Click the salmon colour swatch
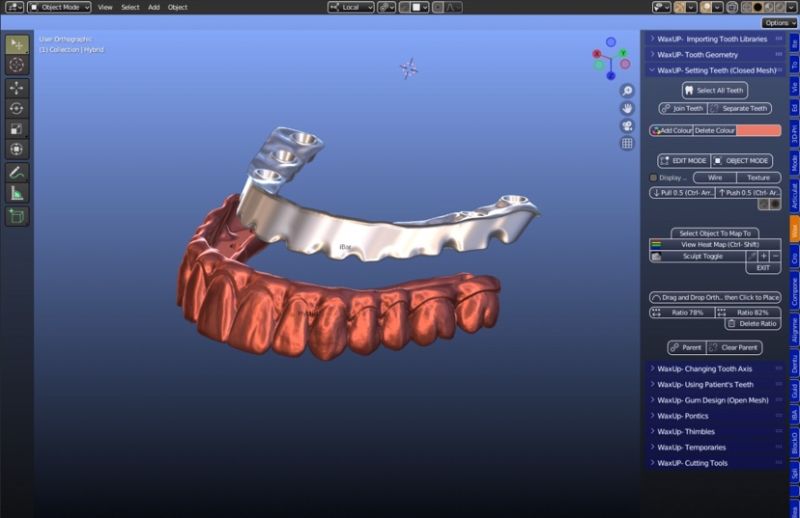Screen dimensions: 800x518 759,130
